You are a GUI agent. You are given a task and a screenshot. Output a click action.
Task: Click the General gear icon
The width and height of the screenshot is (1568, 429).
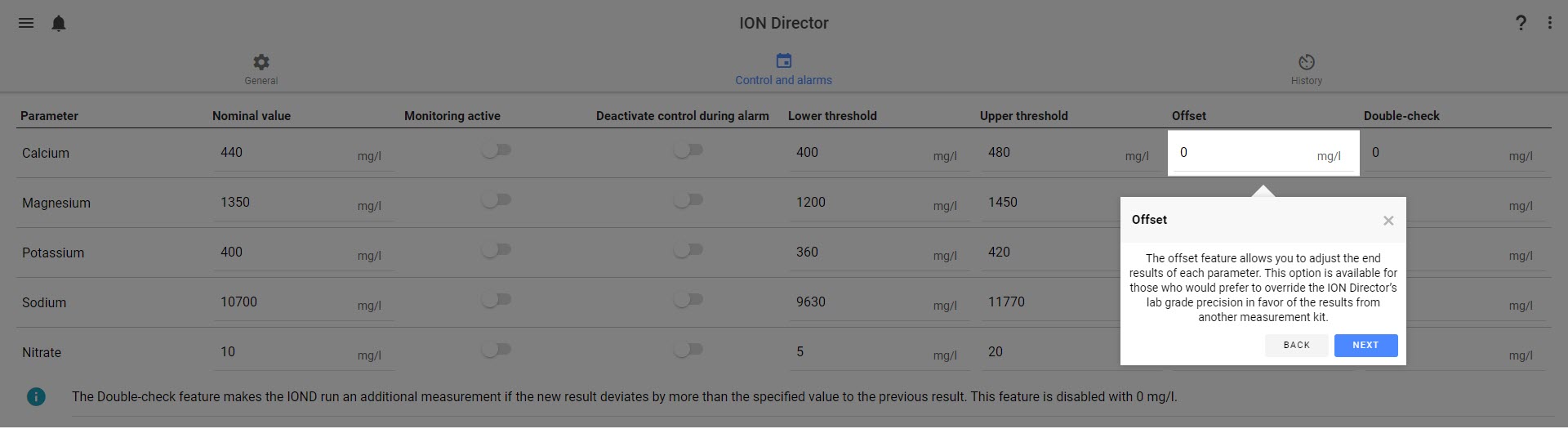pos(261,62)
